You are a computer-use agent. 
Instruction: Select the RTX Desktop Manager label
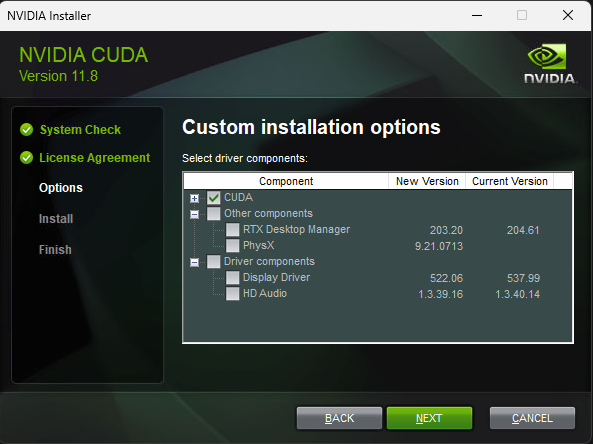(x=296, y=229)
